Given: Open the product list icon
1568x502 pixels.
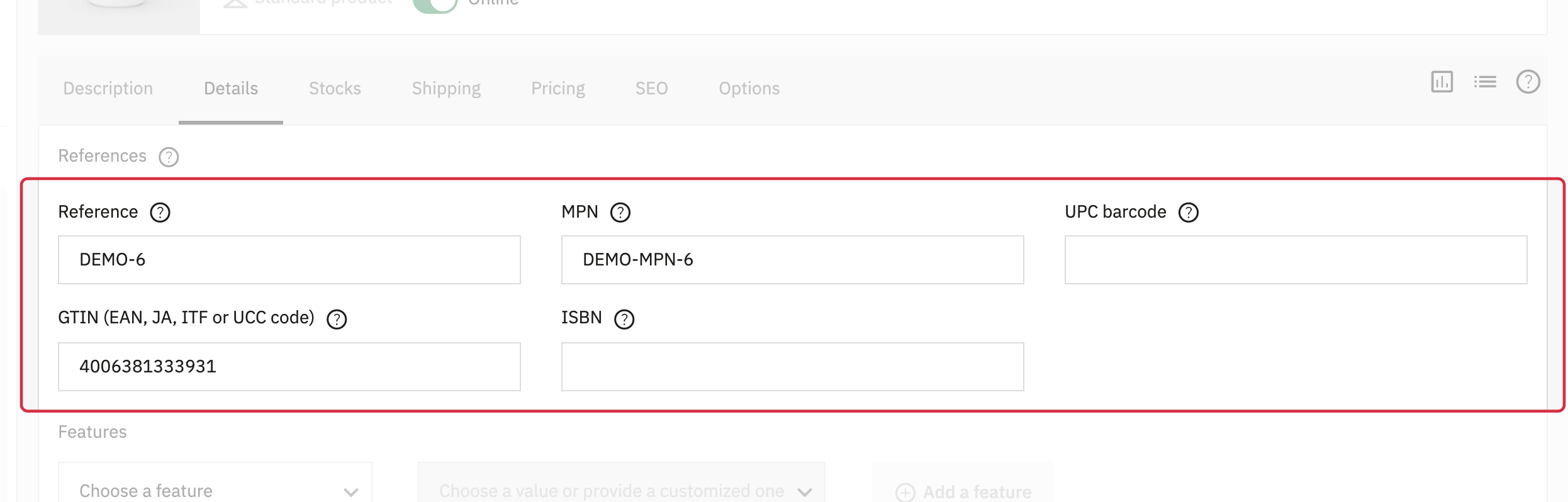Looking at the screenshot, I should pyautogui.click(x=1485, y=82).
